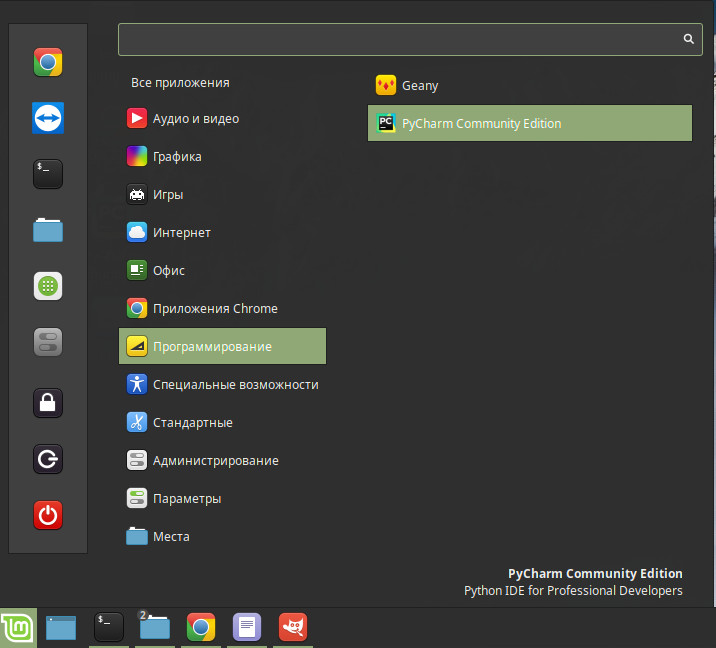Open the Параметры category
Viewport: 716px width, 648px height.
(222, 498)
